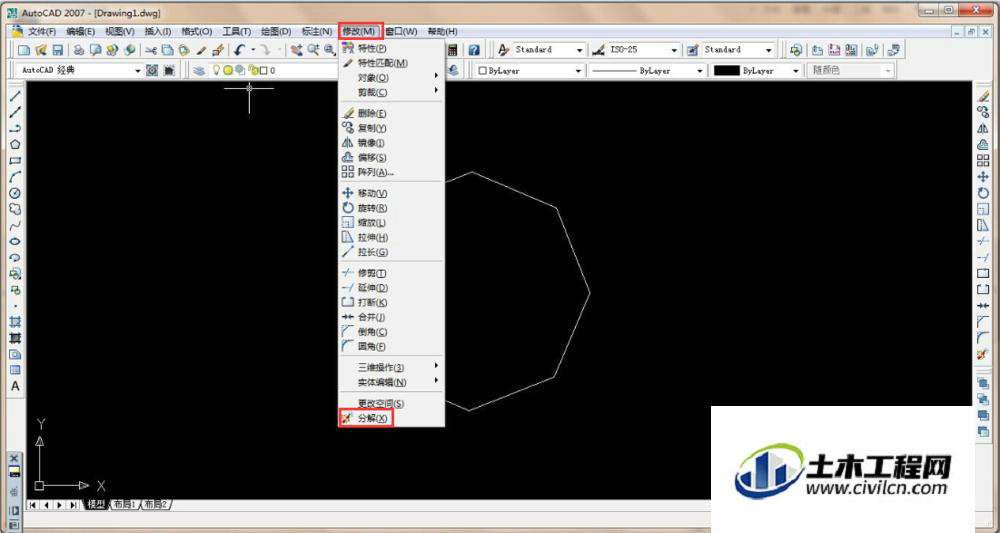Select the Hatch tool in draw toolbar

[15, 322]
